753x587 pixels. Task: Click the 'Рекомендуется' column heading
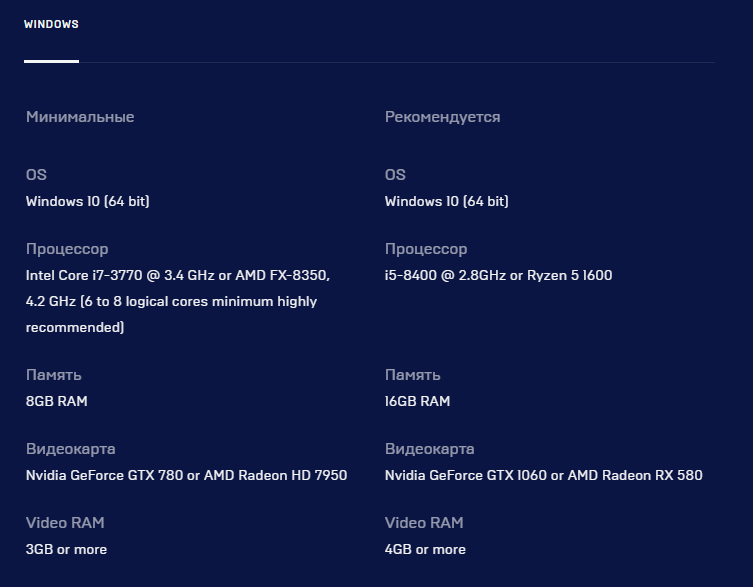(x=442, y=117)
